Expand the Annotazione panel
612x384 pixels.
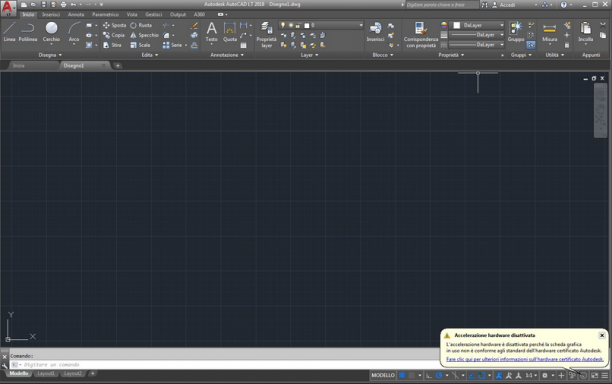click(227, 55)
